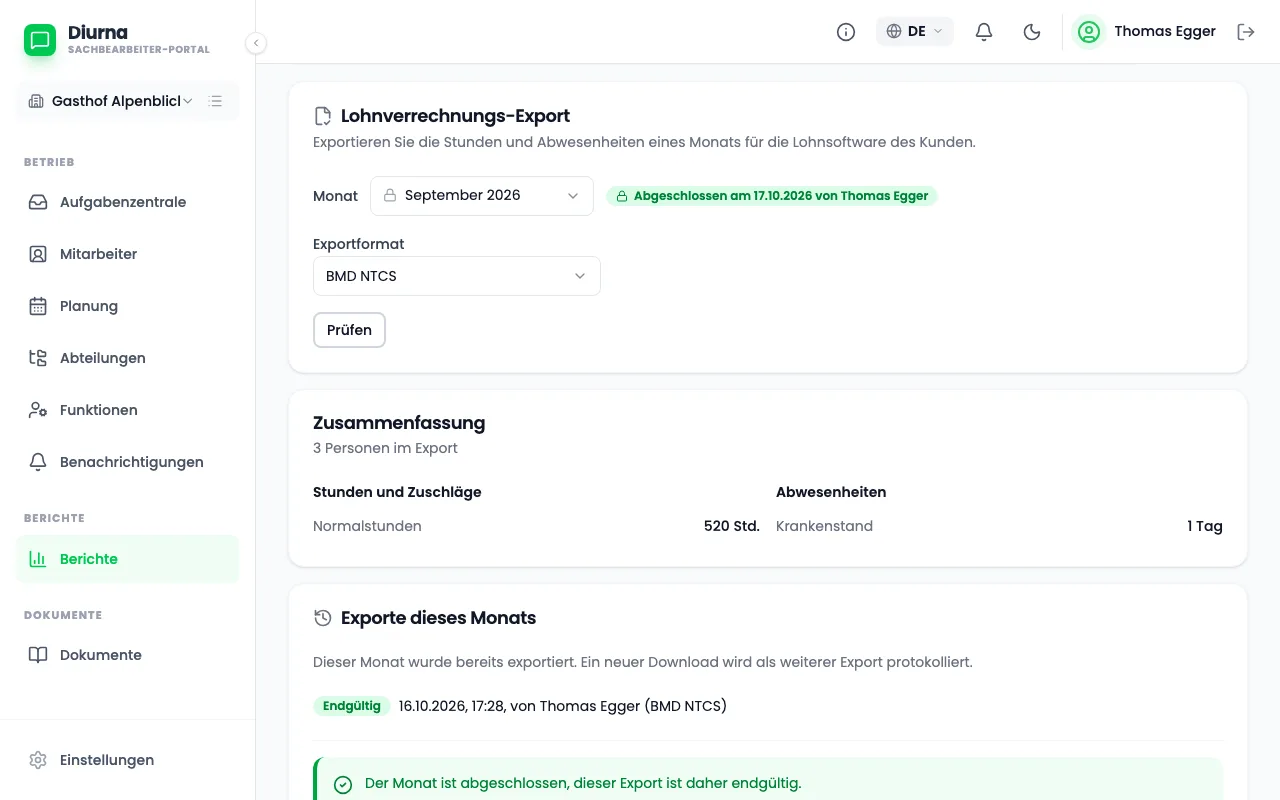Click the Abgeschlossen am 17.10.2026 badge
This screenshot has width=1280, height=800.
(772, 196)
